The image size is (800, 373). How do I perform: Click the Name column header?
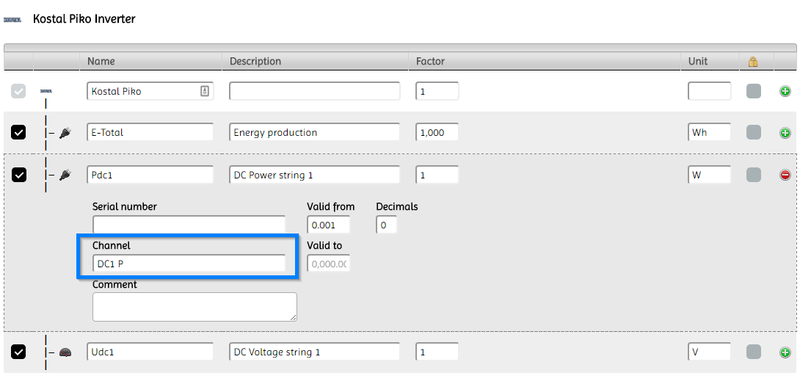(x=101, y=61)
